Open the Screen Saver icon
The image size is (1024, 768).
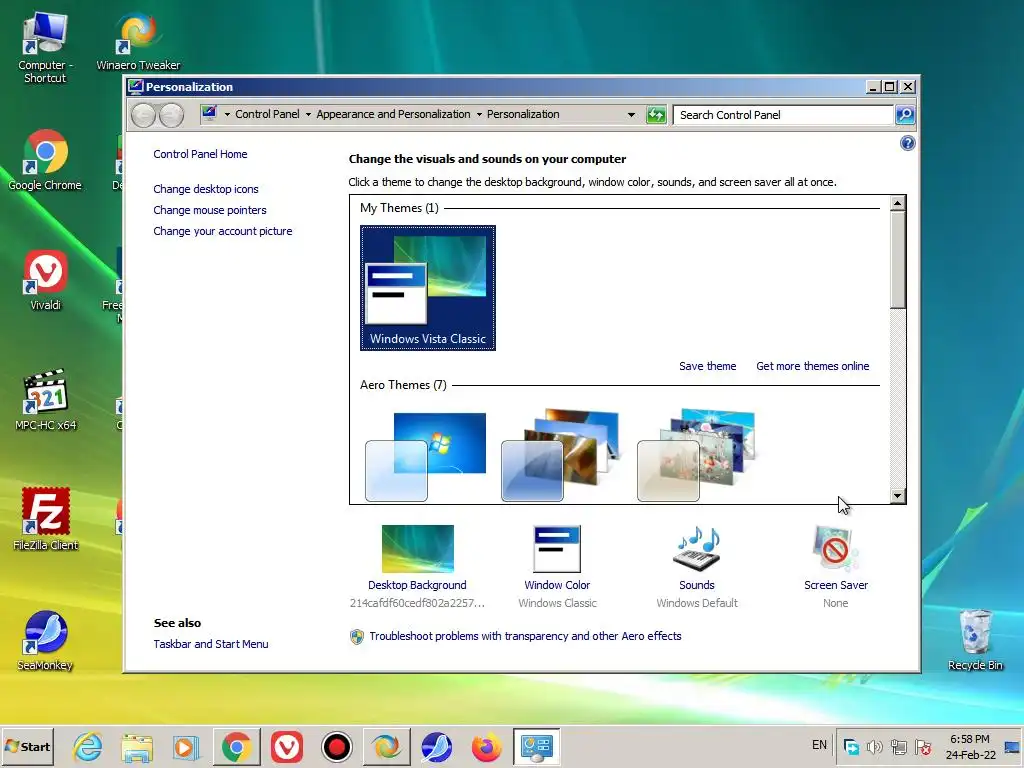tap(836, 549)
